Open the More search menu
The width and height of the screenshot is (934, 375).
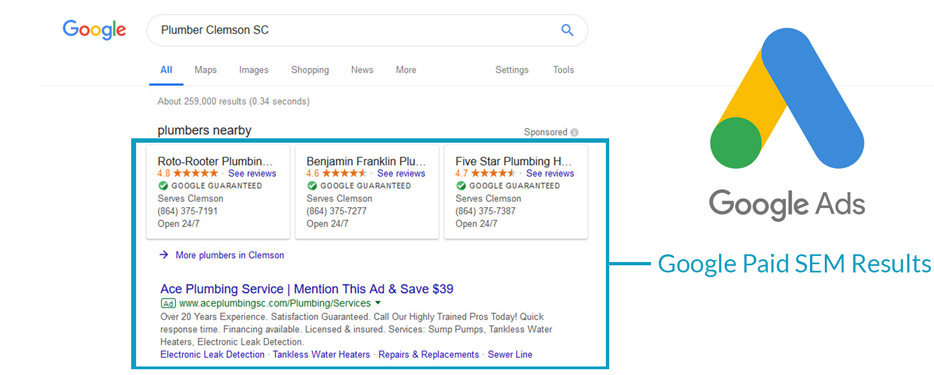click(x=406, y=70)
